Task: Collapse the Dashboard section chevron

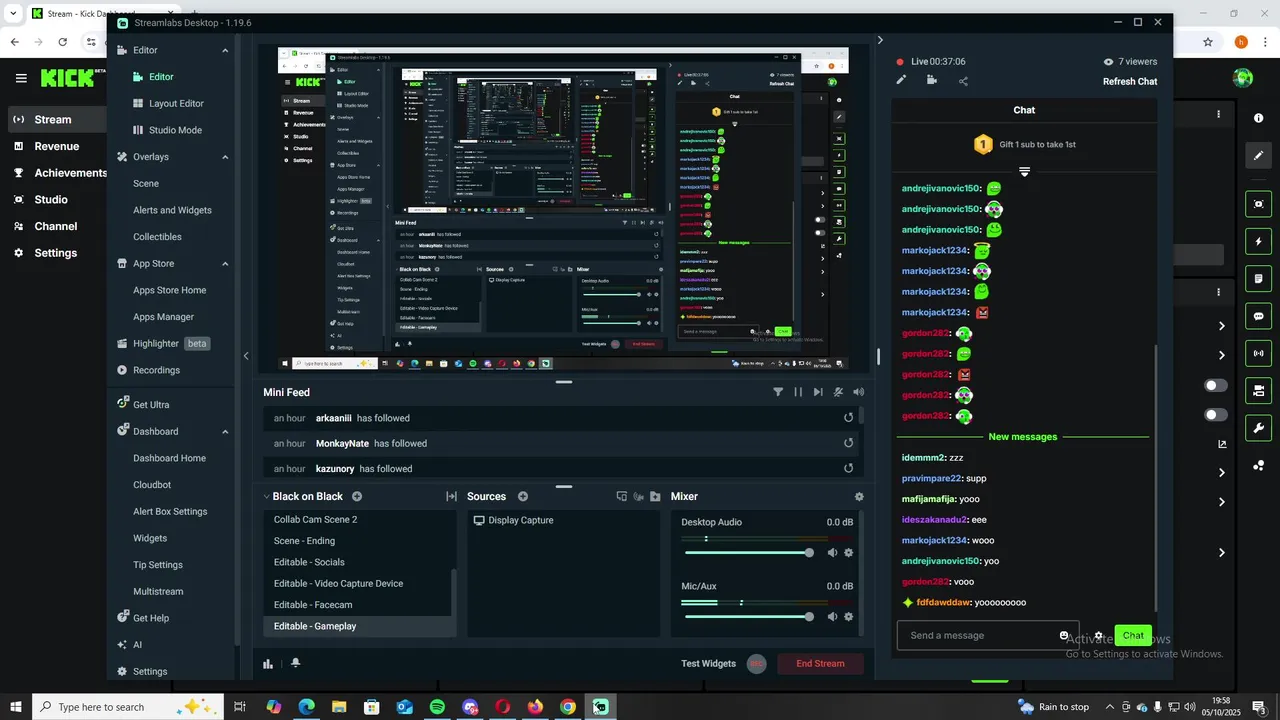Action: [225, 432]
